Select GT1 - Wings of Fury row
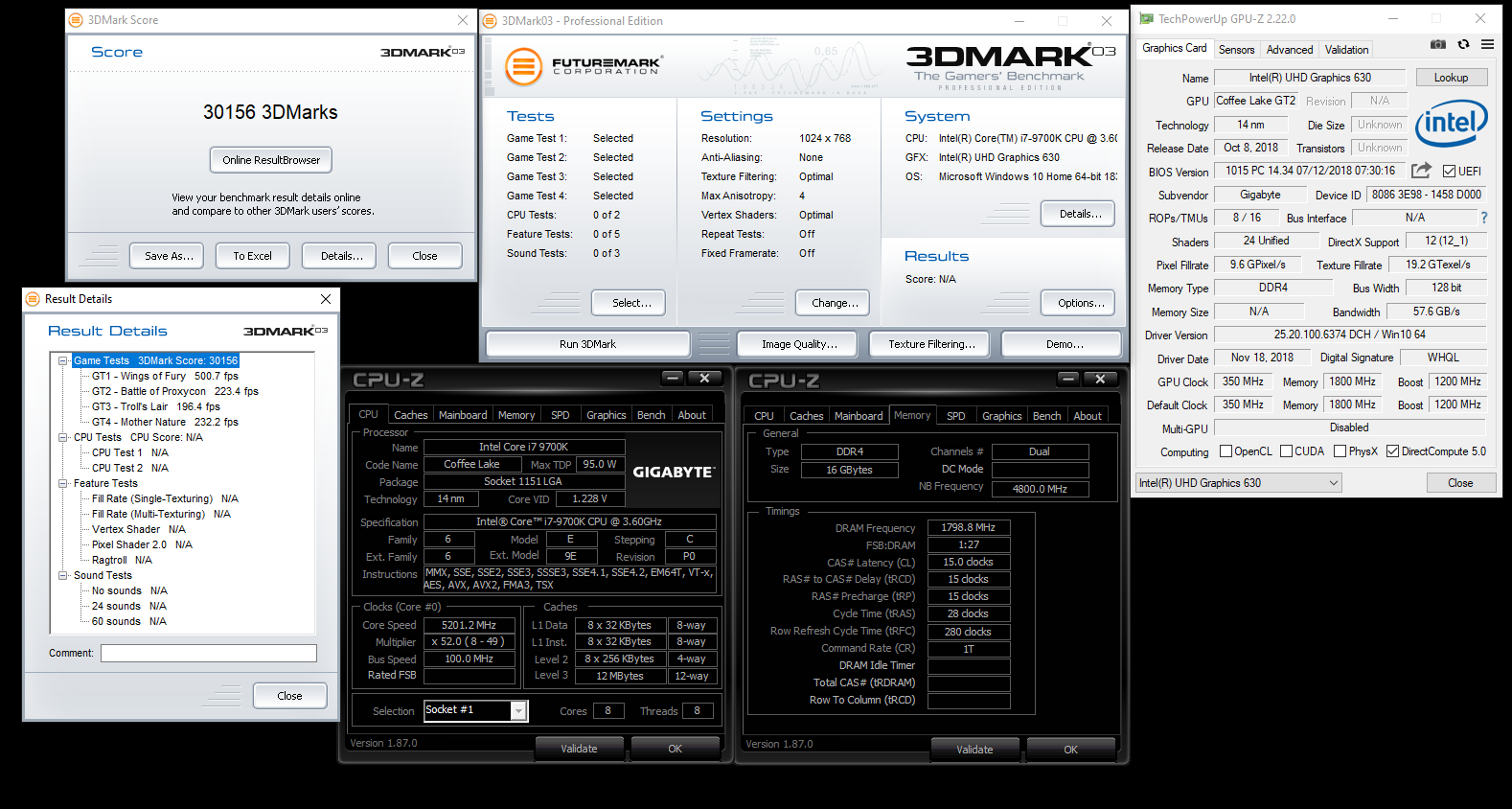This screenshot has width=1512, height=809. pyautogui.click(x=165, y=376)
